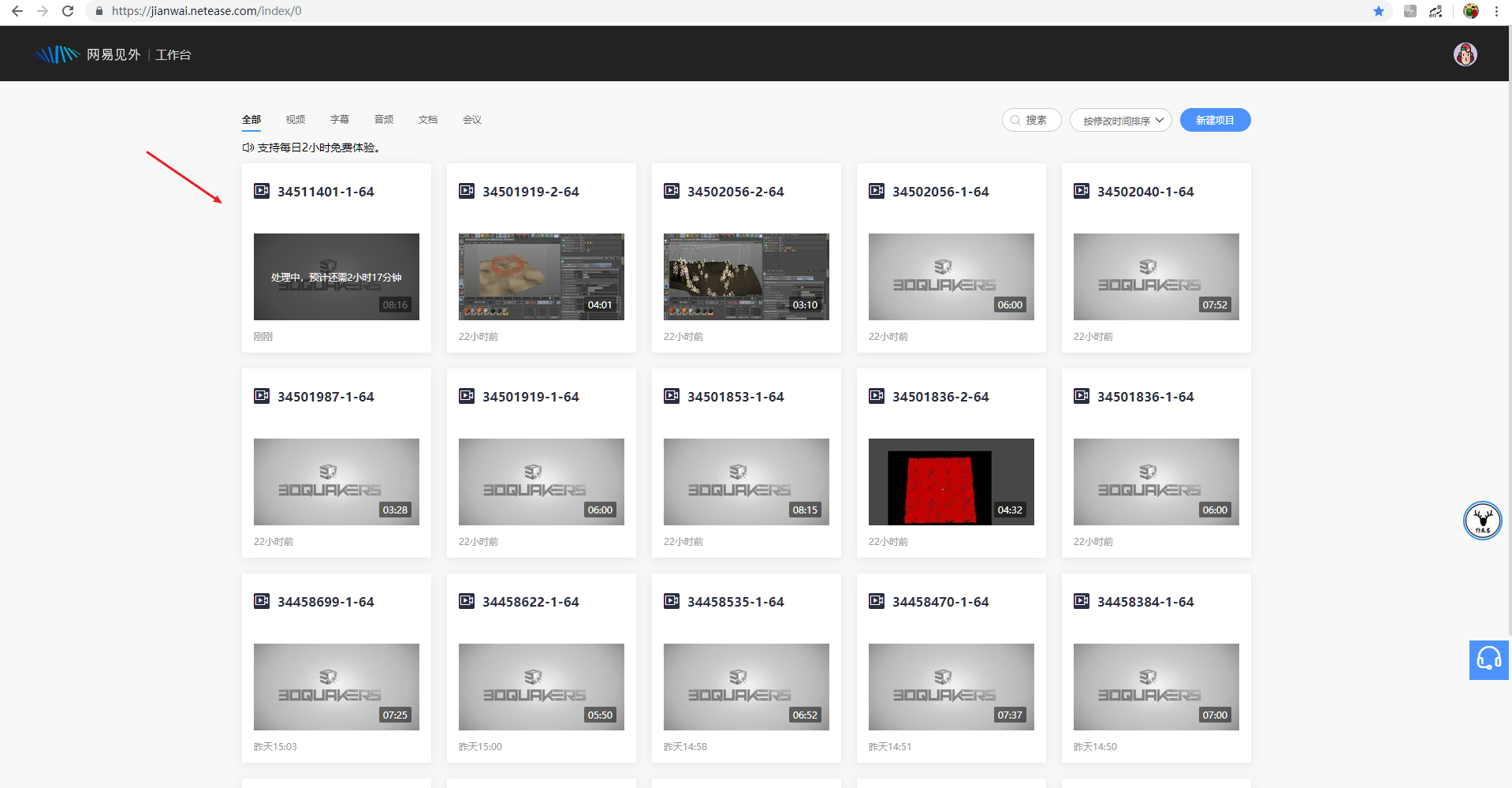Screen dimensions: 1512x788
Task: Switch to the 音频 tab
Action: click(384, 120)
